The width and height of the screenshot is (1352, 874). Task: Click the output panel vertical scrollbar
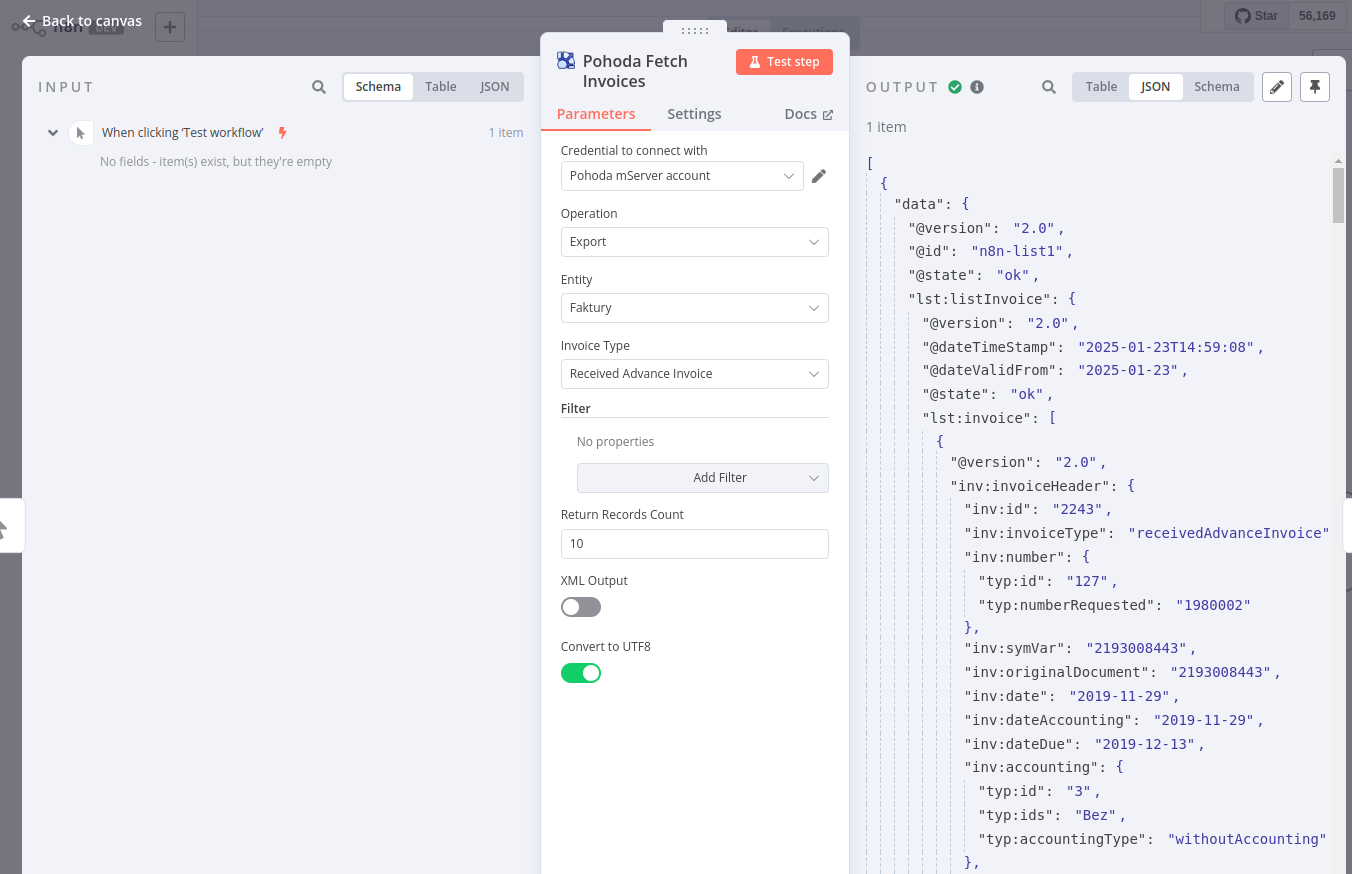1338,195
